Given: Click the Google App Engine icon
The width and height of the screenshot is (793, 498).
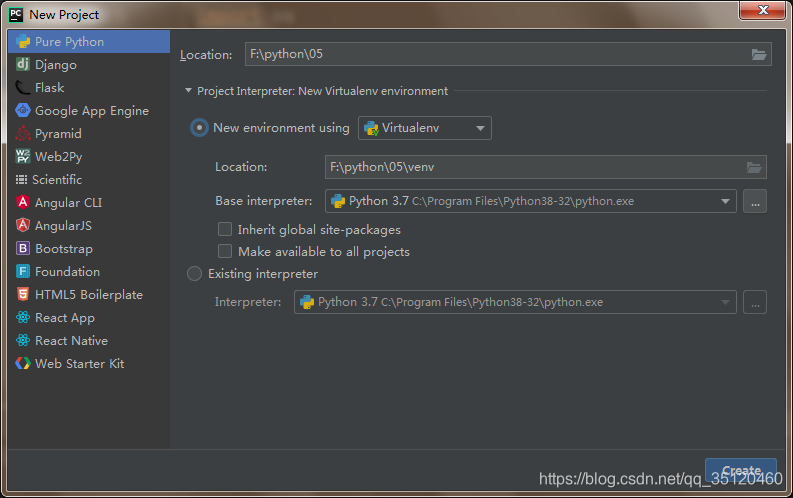Looking at the screenshot, I should tap(23, 110).
